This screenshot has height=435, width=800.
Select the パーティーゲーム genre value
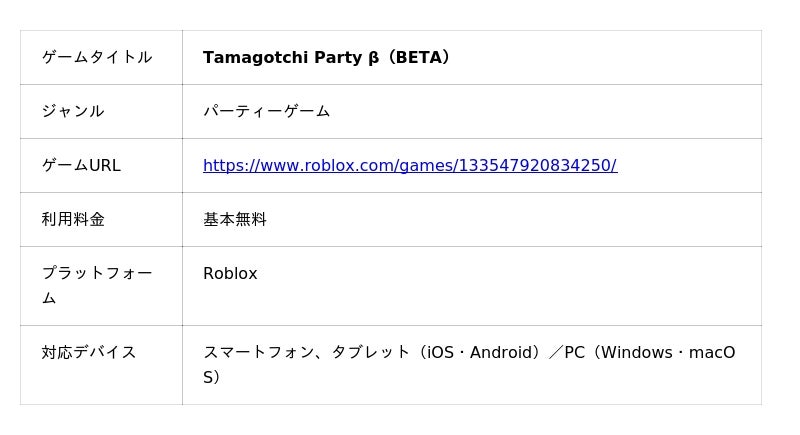pyautogui.click(x=266, y=112)
